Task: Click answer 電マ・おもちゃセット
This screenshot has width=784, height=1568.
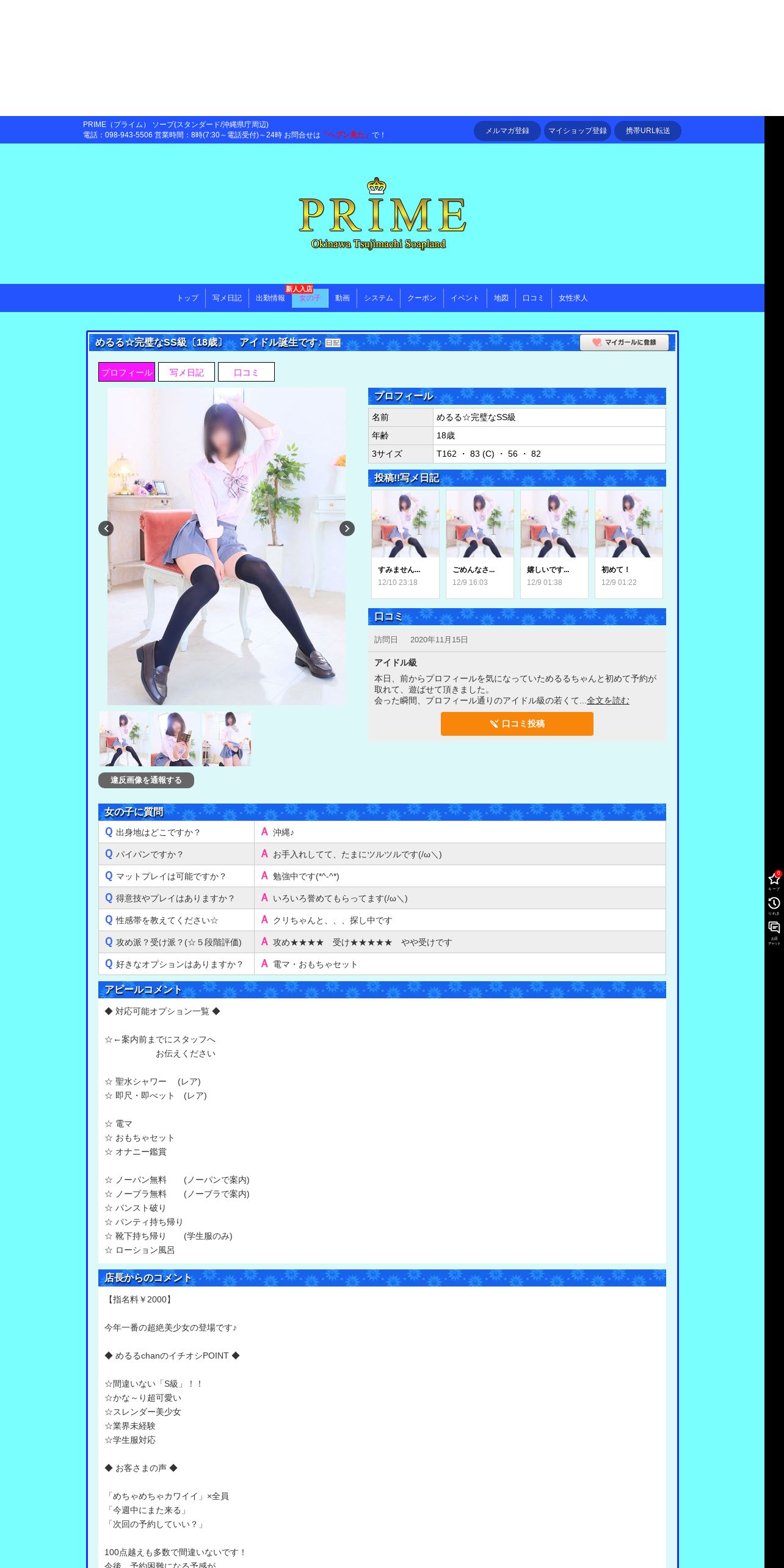Action: pos(315,964)
